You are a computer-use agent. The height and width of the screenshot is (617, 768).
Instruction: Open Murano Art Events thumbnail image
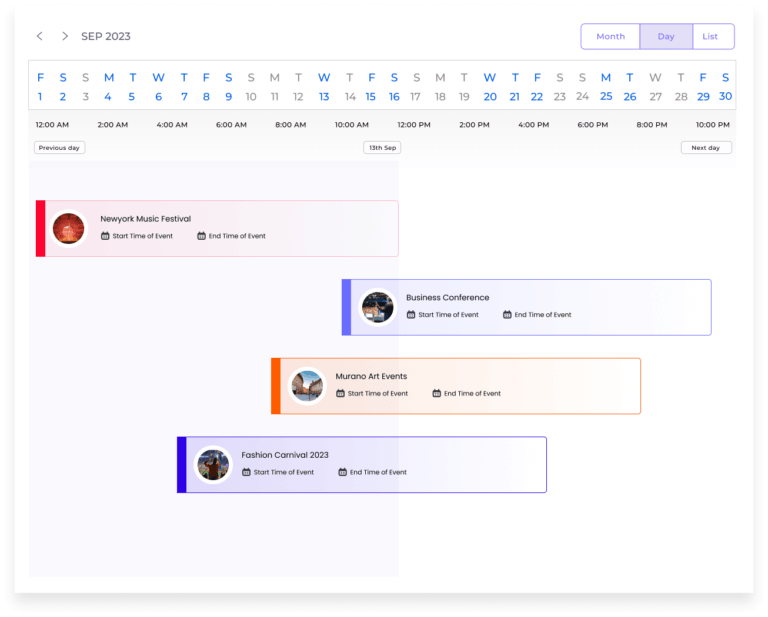click(307, 386)
